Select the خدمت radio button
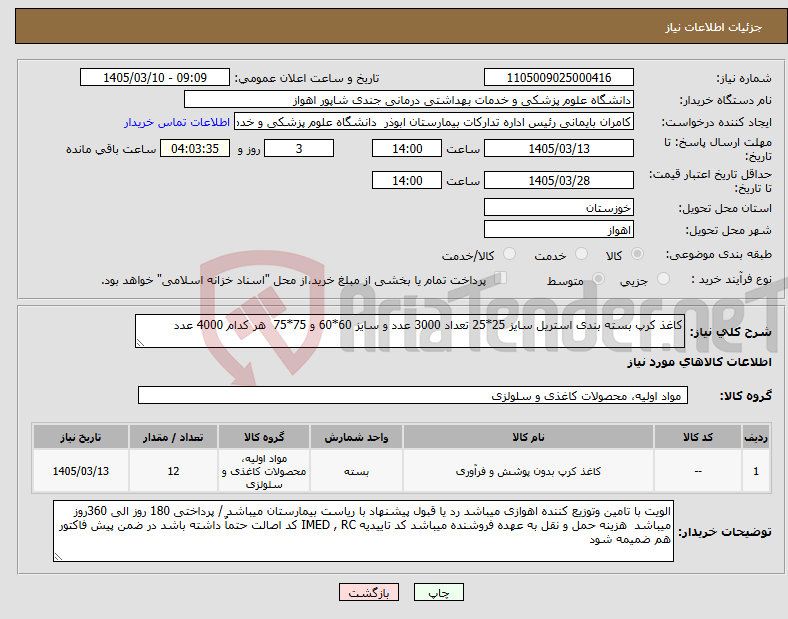The width and height of the screenshot is (788, 619). (581, 254)
